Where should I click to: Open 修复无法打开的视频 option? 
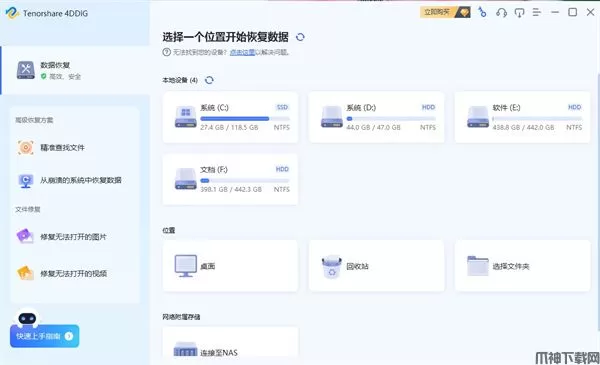point(75,273)
